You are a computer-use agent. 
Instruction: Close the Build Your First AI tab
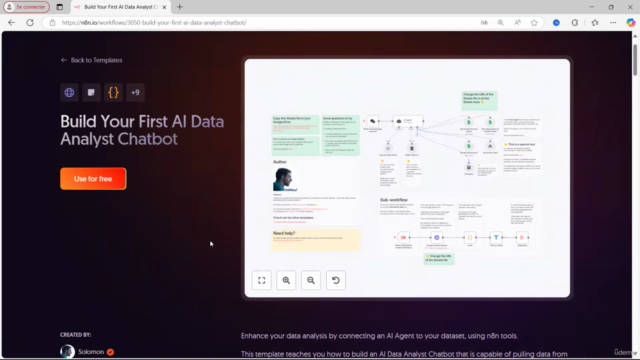pos(164,7)
